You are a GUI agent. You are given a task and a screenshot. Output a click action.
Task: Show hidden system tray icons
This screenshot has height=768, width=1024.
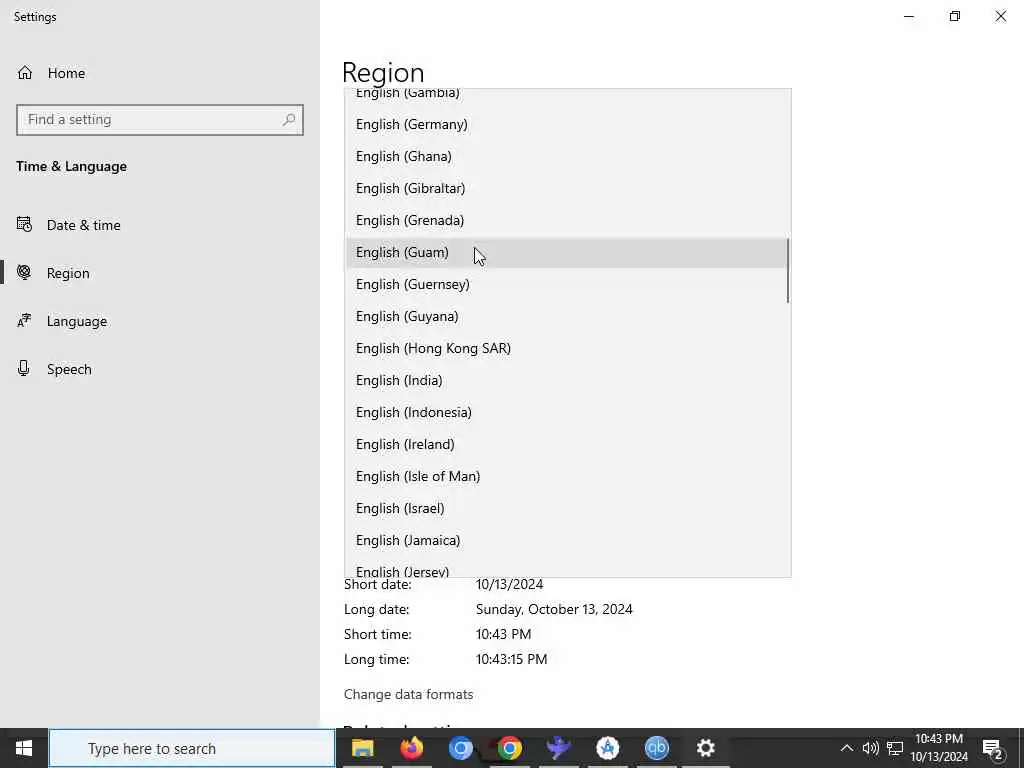(x=846, y=748)
